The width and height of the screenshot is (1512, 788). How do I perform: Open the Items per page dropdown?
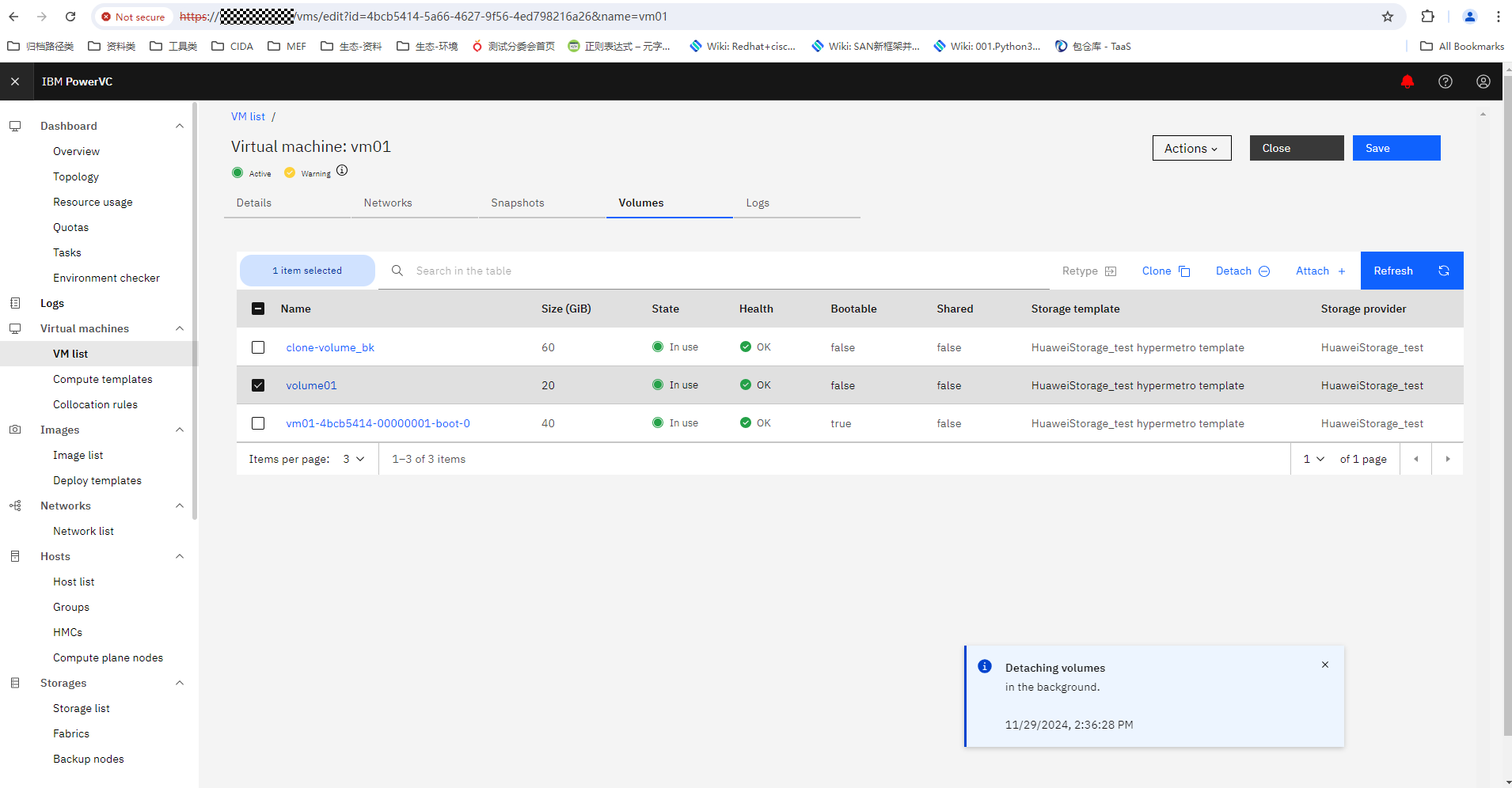click(x=354, y=459)
